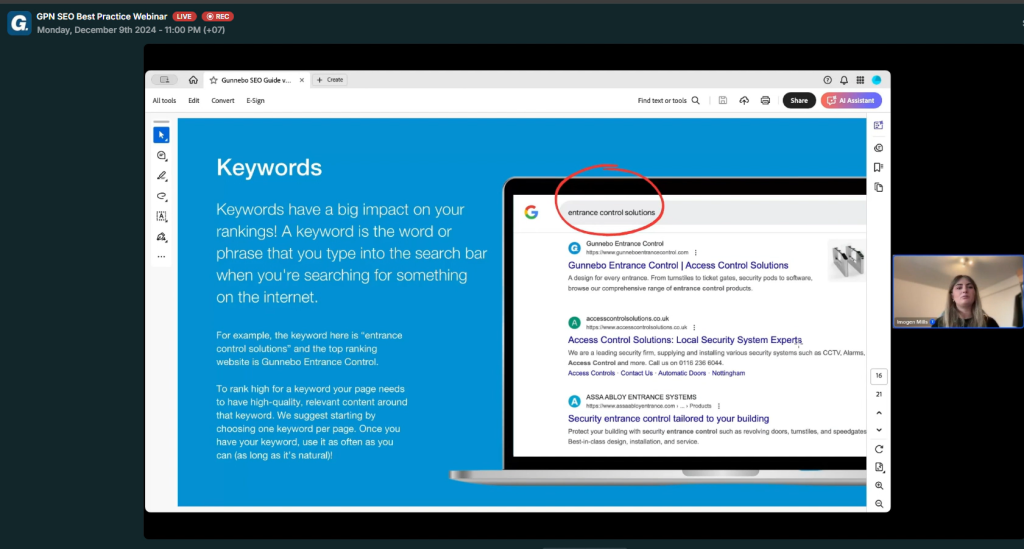This screenshot has width=1024, height=549.
Task: Click the Acrobat home icon
Action: click(x=193, y=80)
